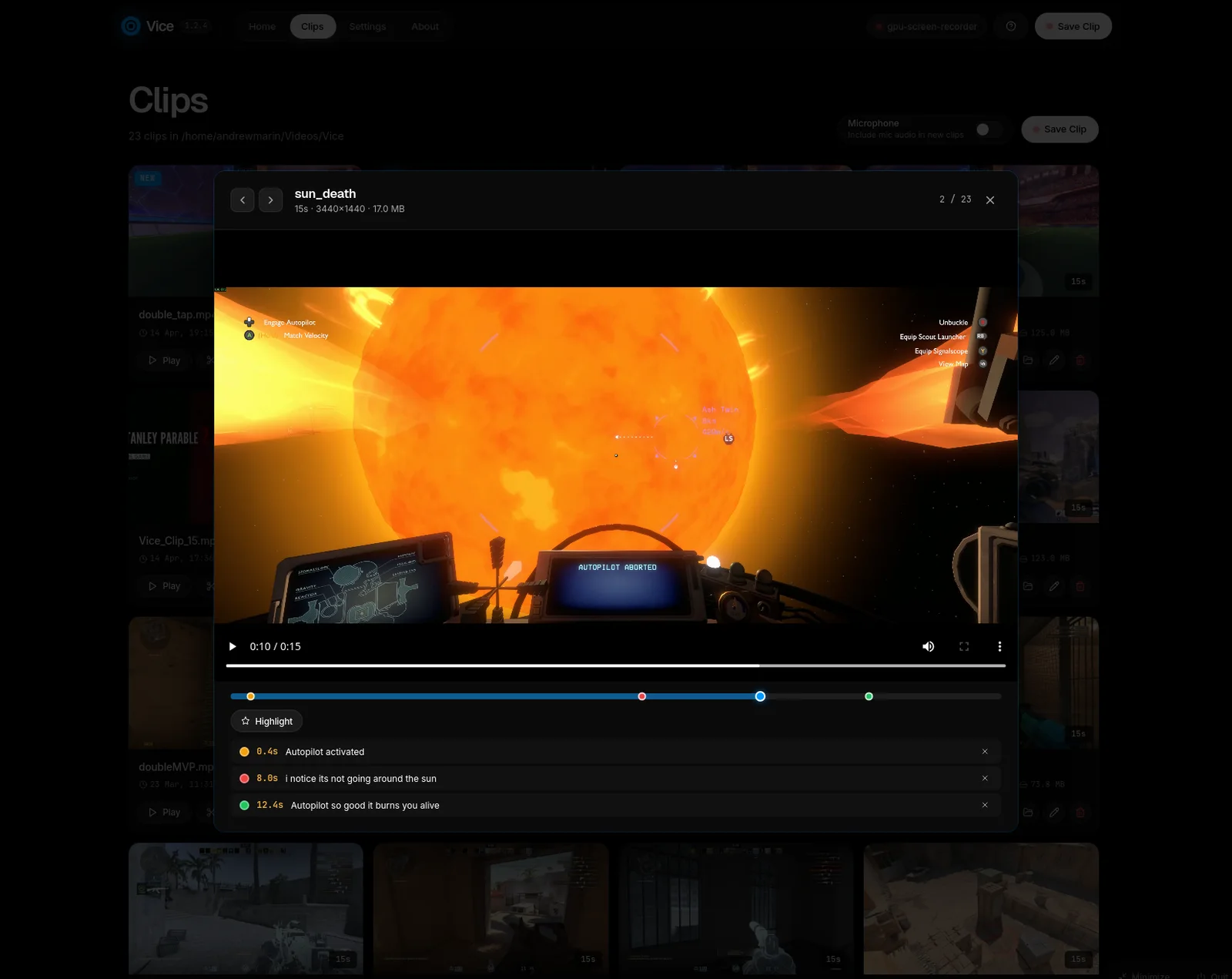The image size is (1232, 979).
Task: Enter fullscreen mode for the video
Action: 964,646
